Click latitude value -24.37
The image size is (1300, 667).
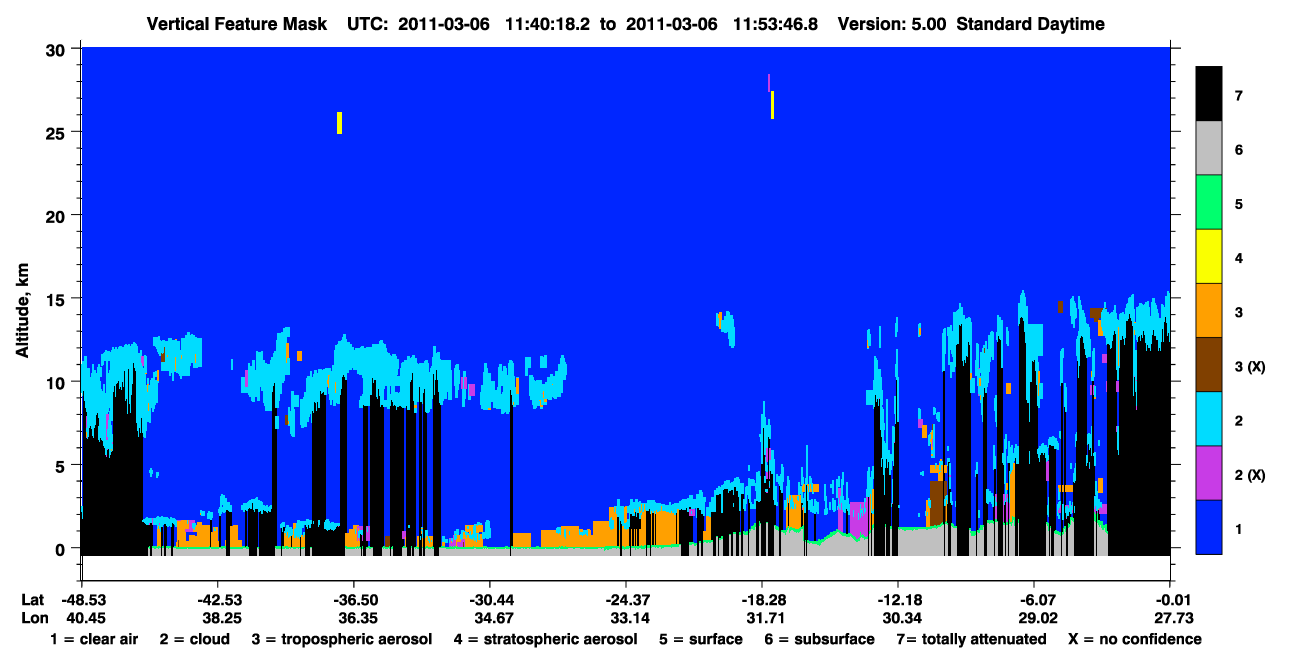click(x=625, y=599)
